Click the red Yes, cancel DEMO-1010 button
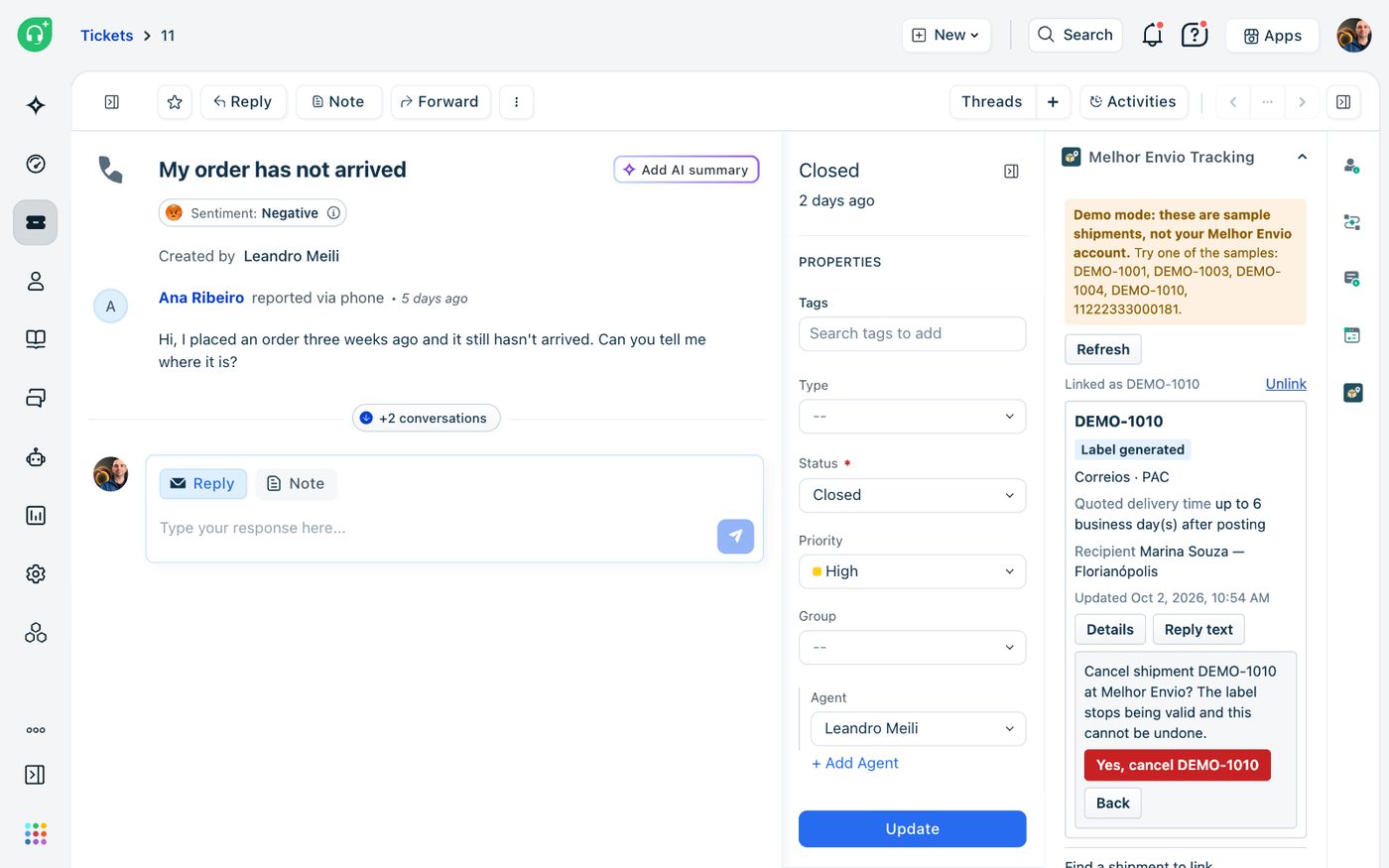 tap(1177, 765)
